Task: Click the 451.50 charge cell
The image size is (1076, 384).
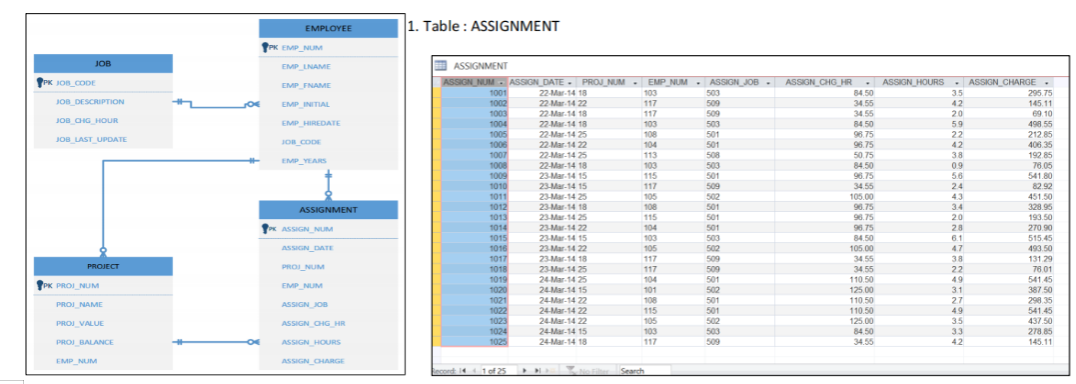Action: [1009, 196]
